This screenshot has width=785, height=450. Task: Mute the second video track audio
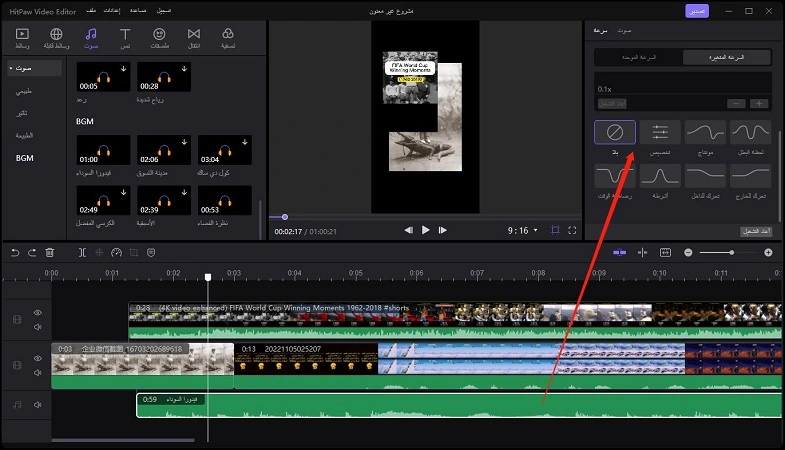click(38, 372)
